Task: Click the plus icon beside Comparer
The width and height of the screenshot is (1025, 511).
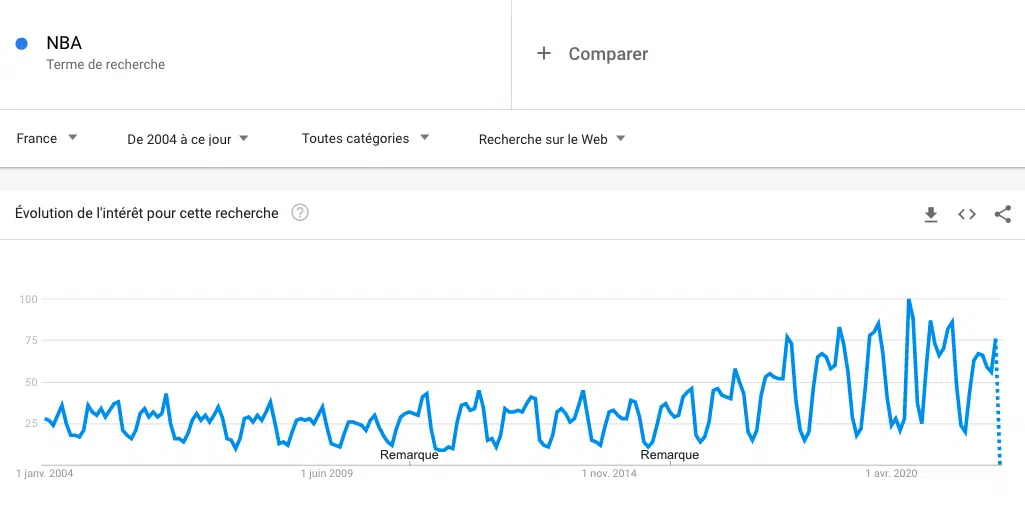Action: point(544,54)
